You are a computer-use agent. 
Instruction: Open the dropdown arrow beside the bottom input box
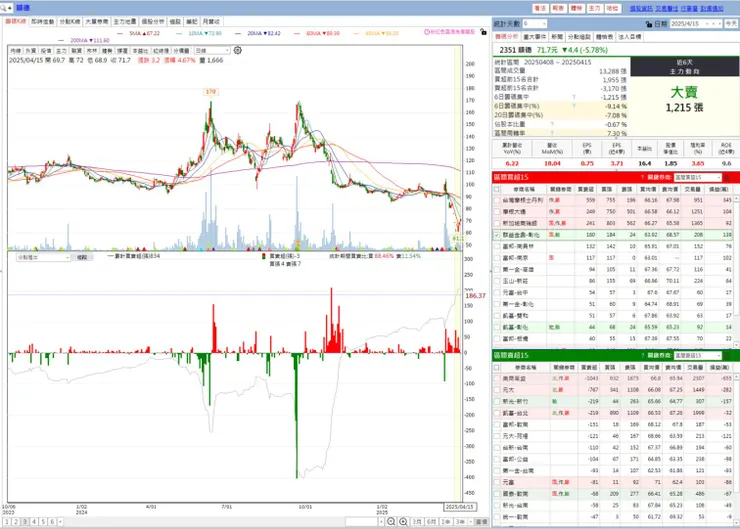[x=381, y=521]
